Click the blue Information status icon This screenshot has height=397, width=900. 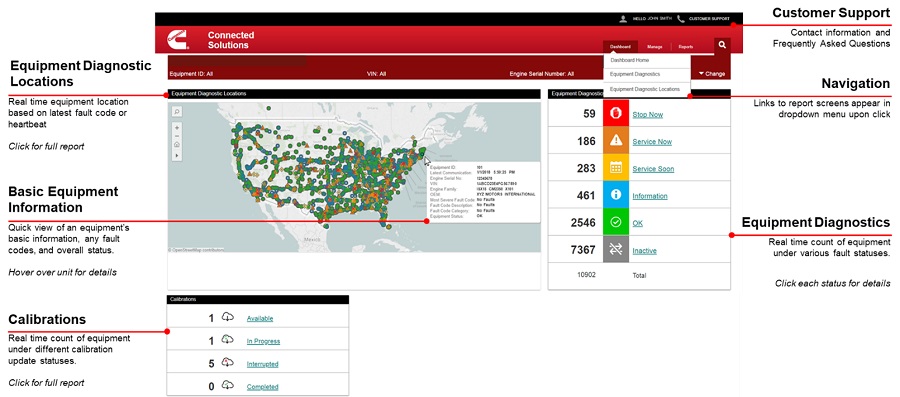click(x=616, y=196)
